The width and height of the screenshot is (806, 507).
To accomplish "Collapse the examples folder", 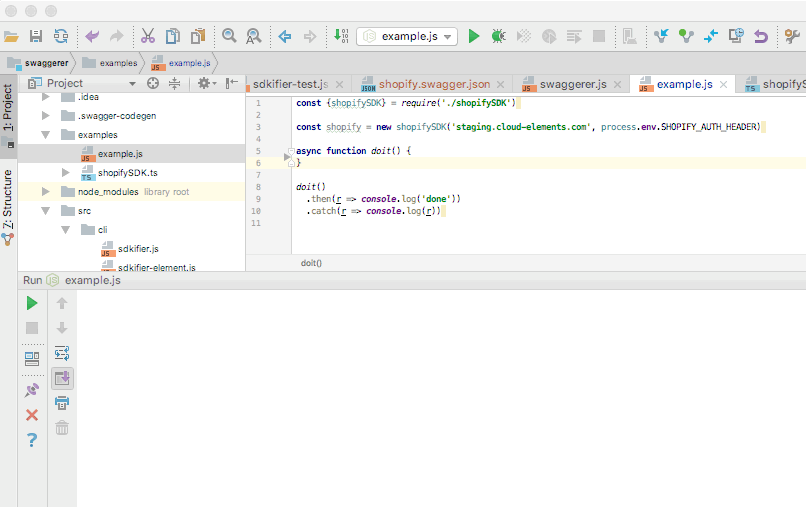I will tap(45, 135).
